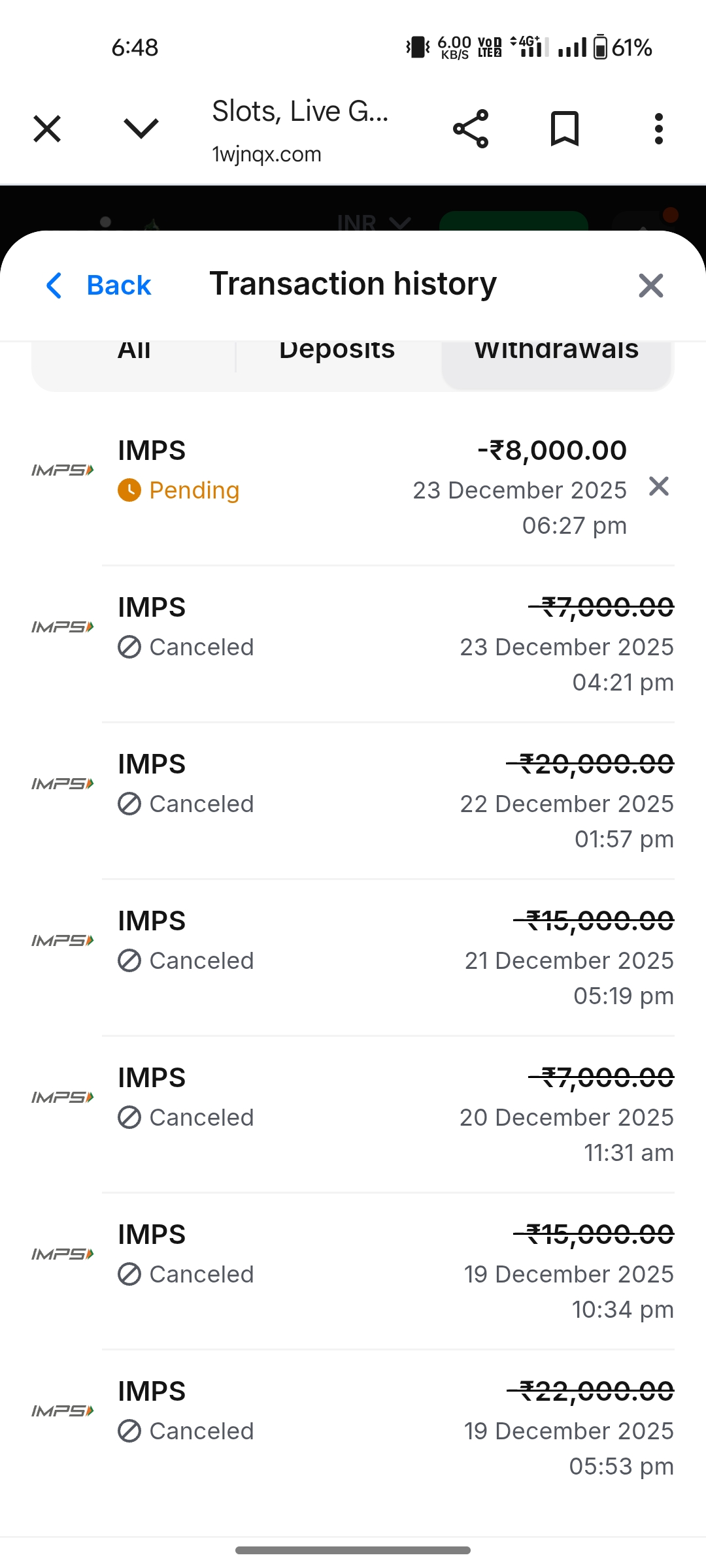Tap the page title Slots, Live G...
Screen dimensions: 706x1568
pyautogui.click(x=300, y=112)
